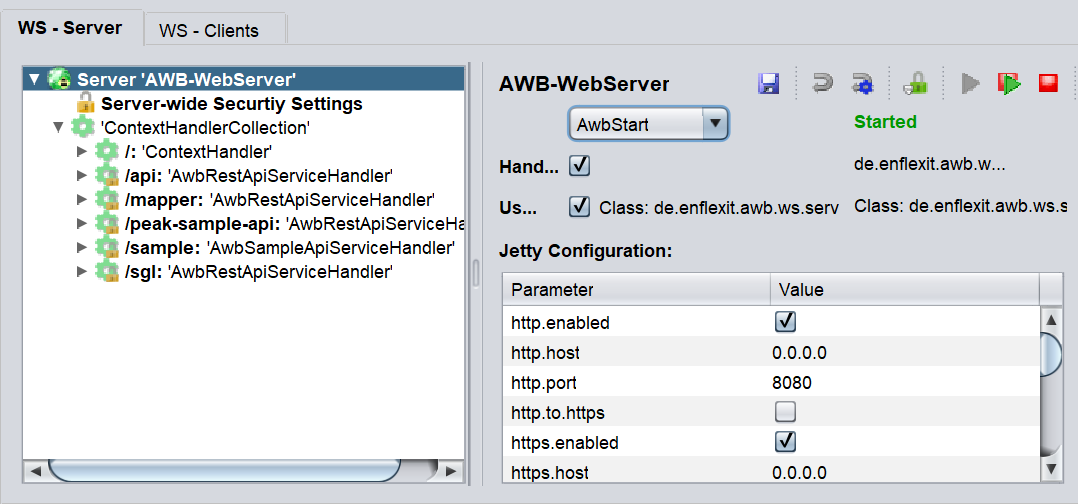Collapse the ContextHandlerCollection node
Viewport: 1078px width, 504px height.
[x=59, y=127]
